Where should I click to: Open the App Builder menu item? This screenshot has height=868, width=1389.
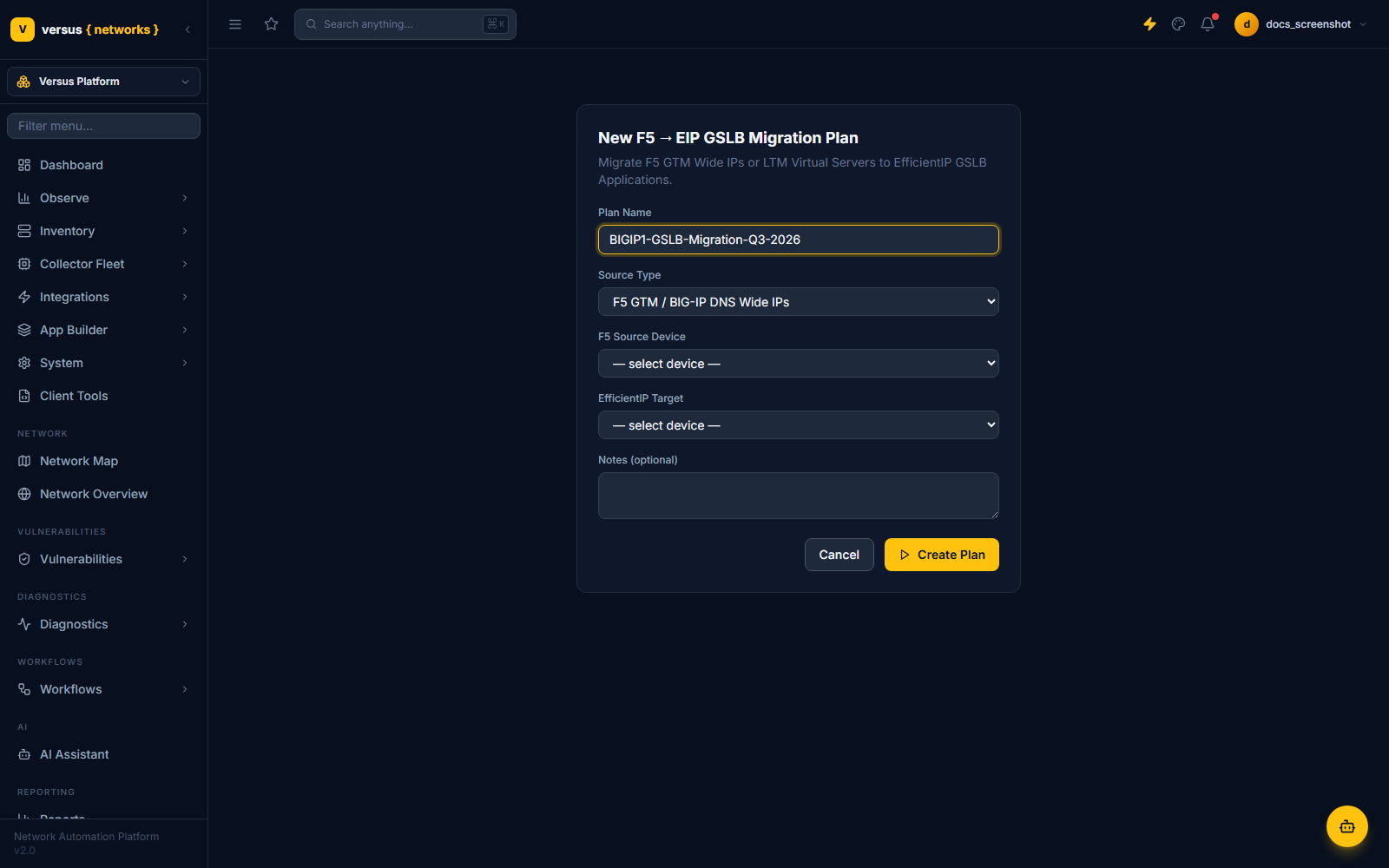(x=103, y=330)
